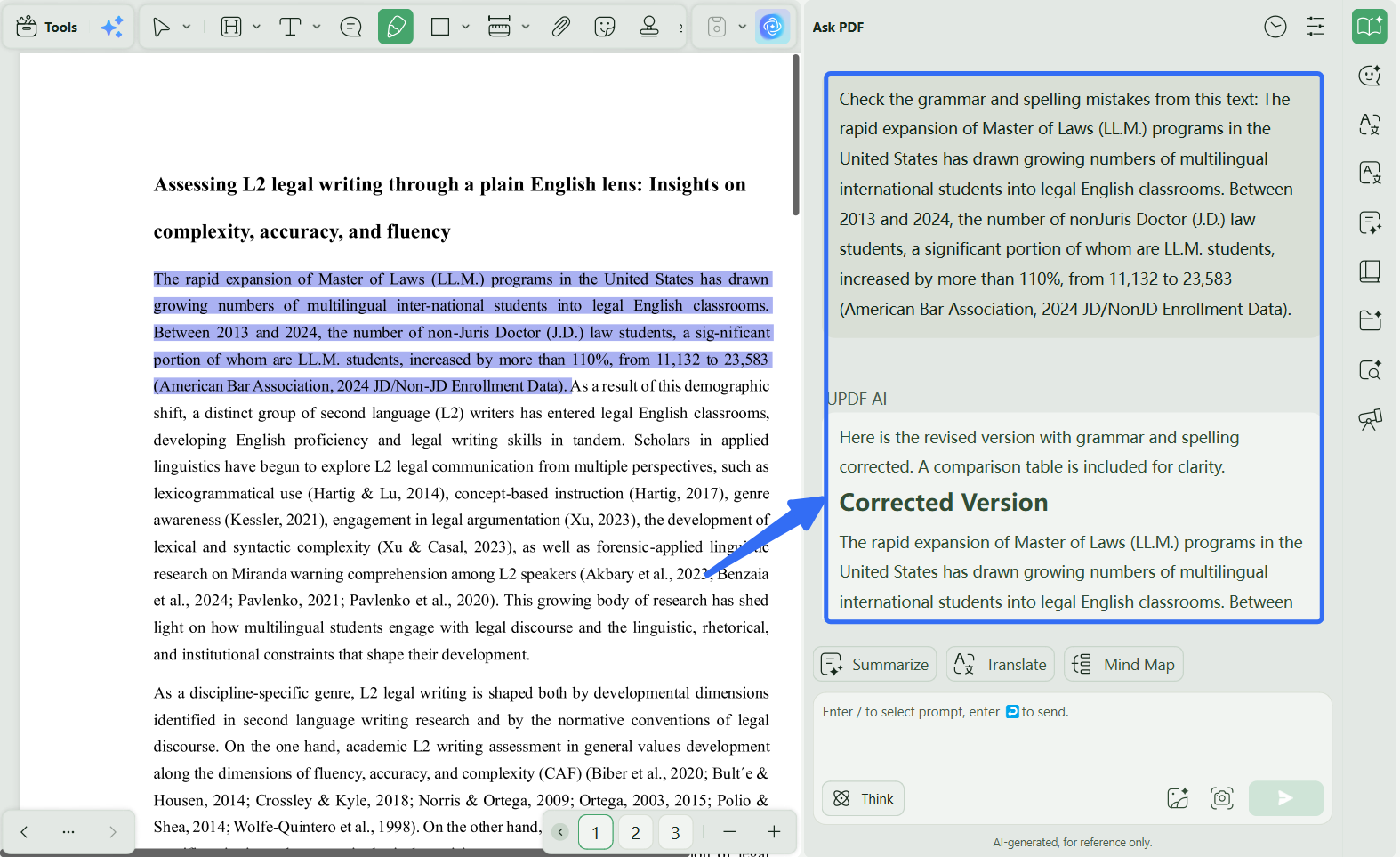
Task: Click the AI sparkle icon beside Tools
Action: click(112, 27)
